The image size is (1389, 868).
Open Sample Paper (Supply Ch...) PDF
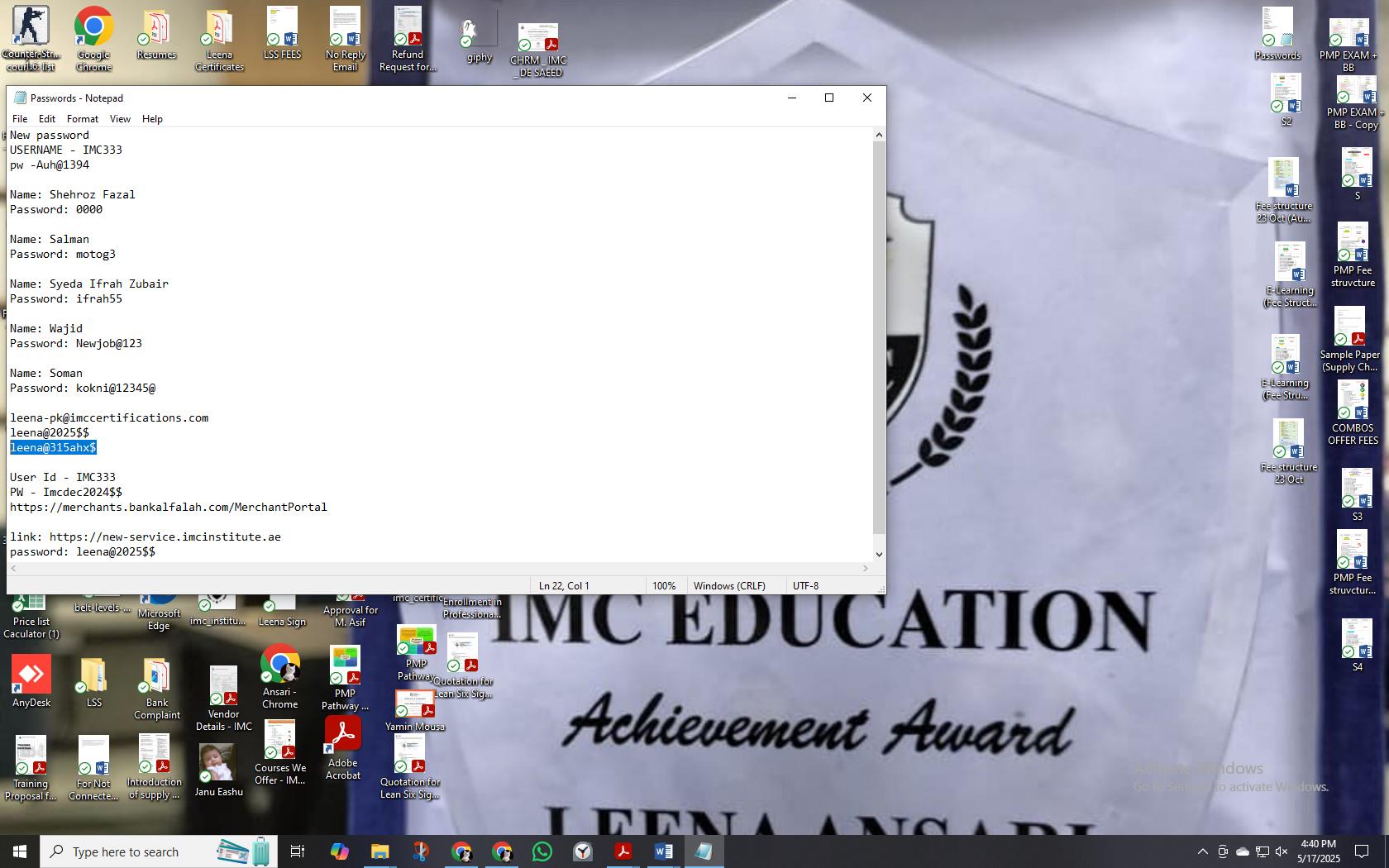pos(1349,340)
